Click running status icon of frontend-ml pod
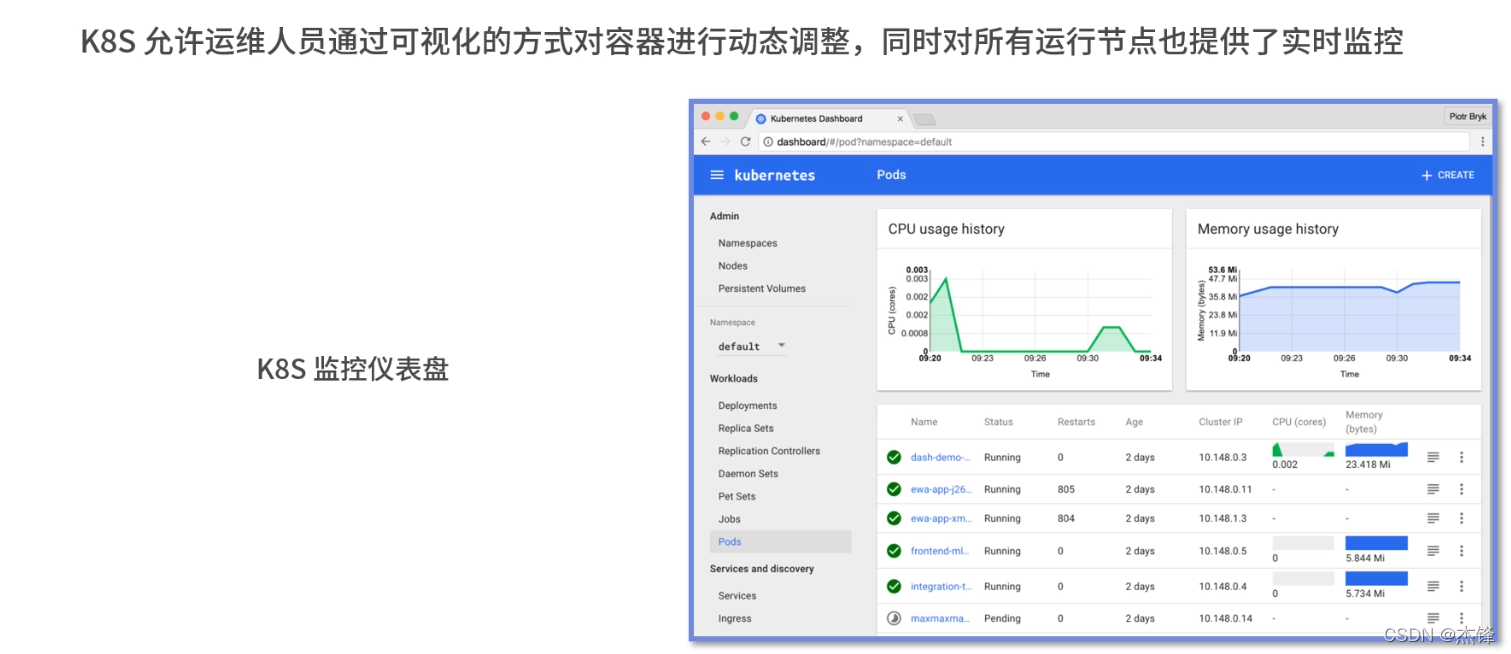 (x=894, y=551)
